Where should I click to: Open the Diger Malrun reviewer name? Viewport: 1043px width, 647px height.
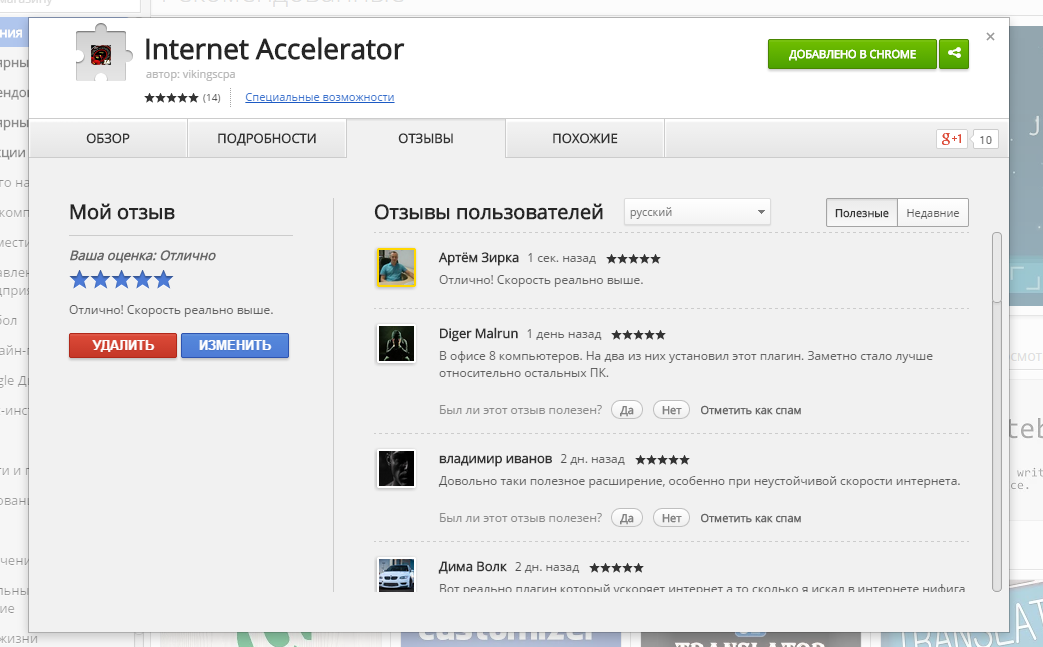click(x=478, y=334)
